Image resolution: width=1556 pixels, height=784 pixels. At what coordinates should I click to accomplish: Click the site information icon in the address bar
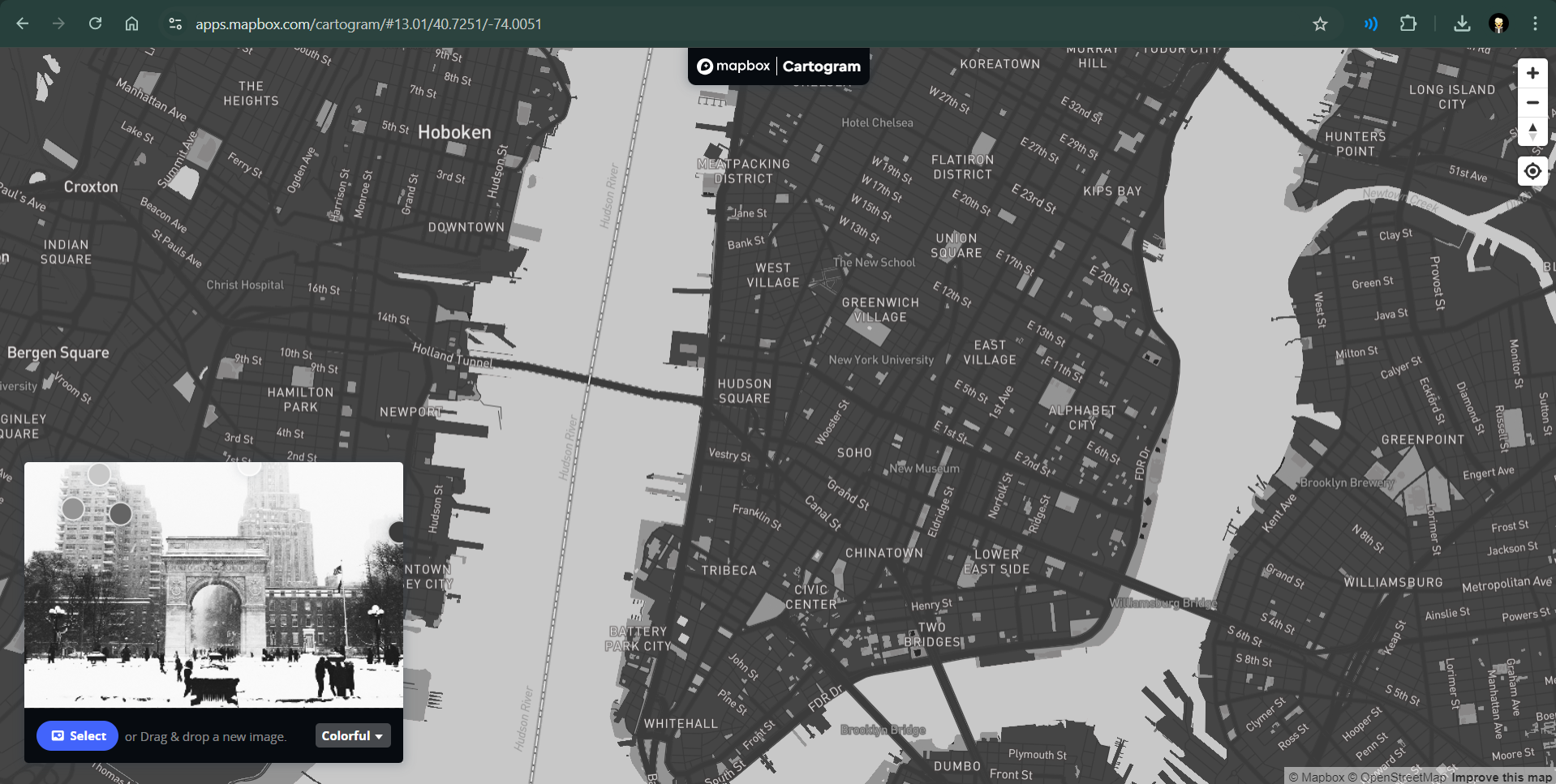[x=174, y=24]
